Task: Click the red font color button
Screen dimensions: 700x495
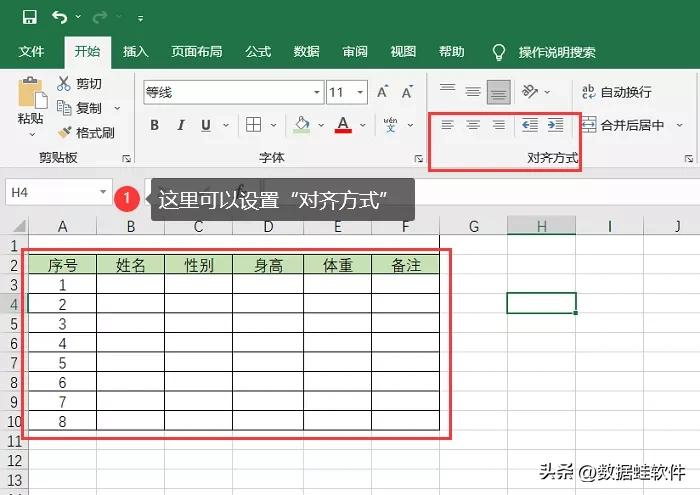Action: [343, 125]
